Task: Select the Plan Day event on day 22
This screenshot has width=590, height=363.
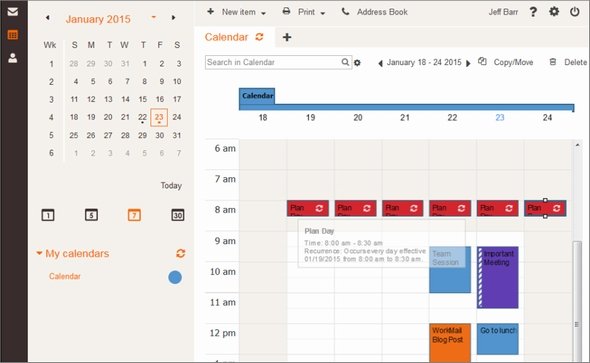Action: 450,208
